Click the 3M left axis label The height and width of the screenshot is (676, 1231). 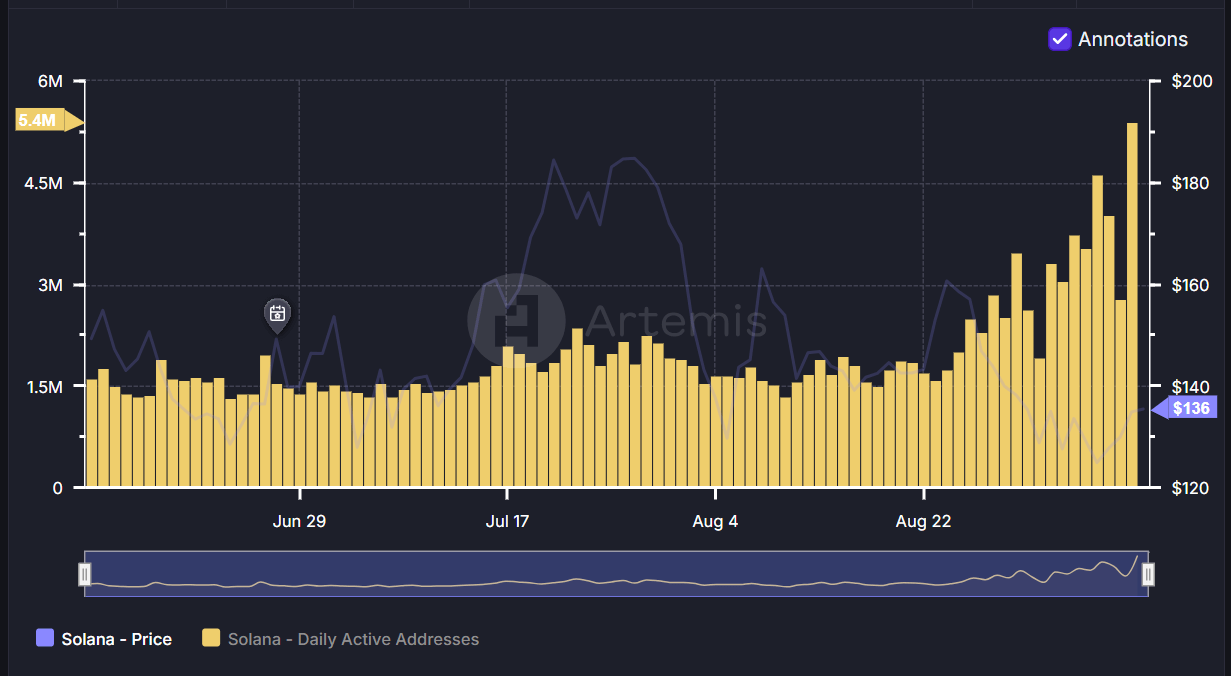pos(51,285)
